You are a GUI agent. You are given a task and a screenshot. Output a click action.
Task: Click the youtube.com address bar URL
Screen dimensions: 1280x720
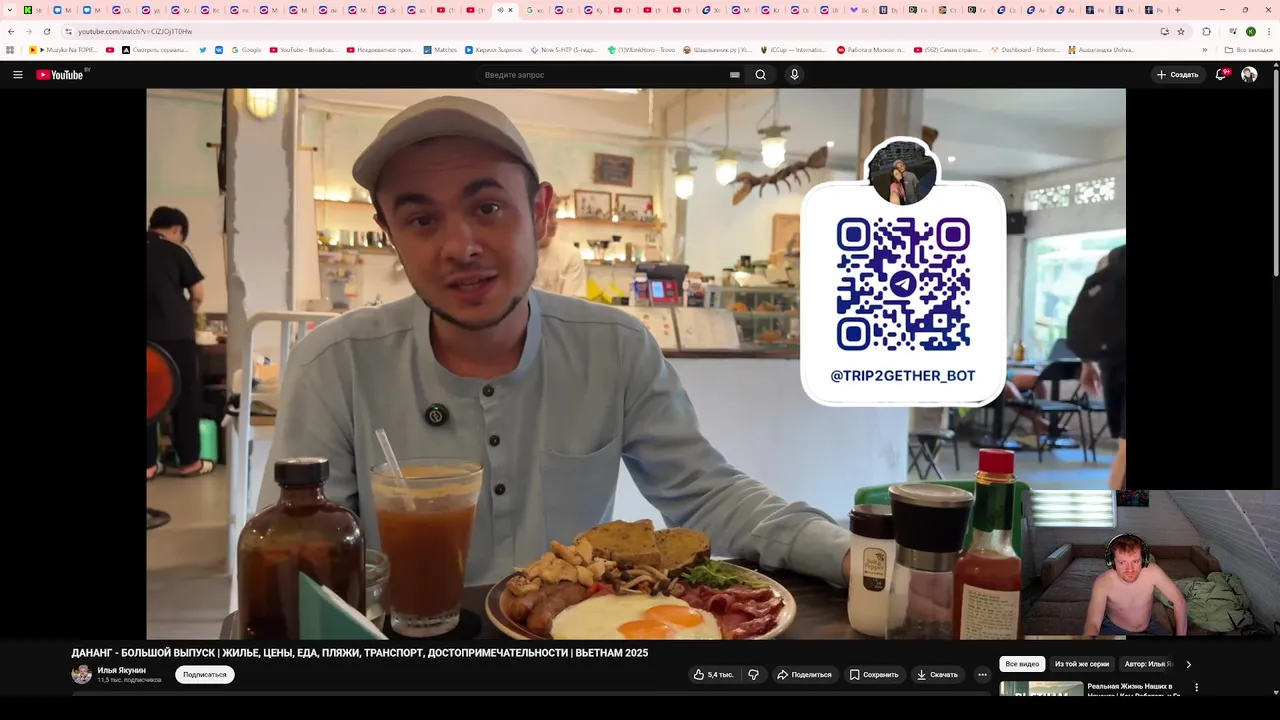(135, 31)
